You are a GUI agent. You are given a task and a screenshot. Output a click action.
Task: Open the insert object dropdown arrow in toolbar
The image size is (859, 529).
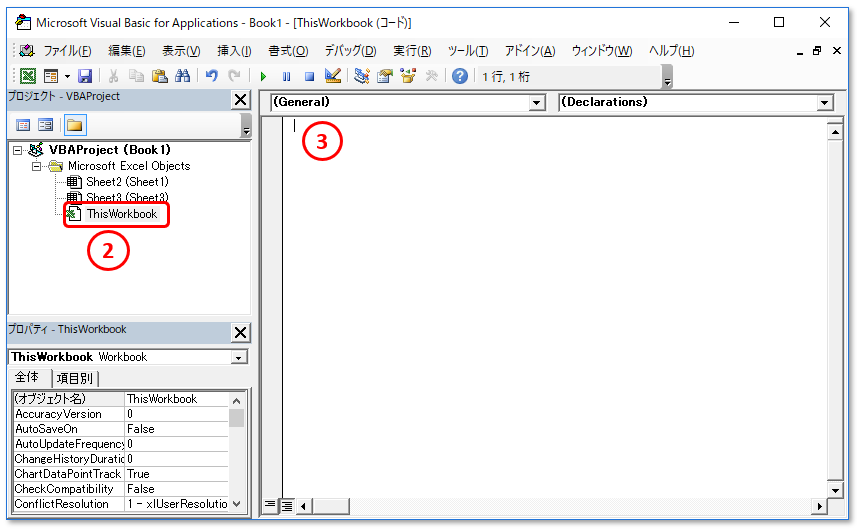[67, 77]
